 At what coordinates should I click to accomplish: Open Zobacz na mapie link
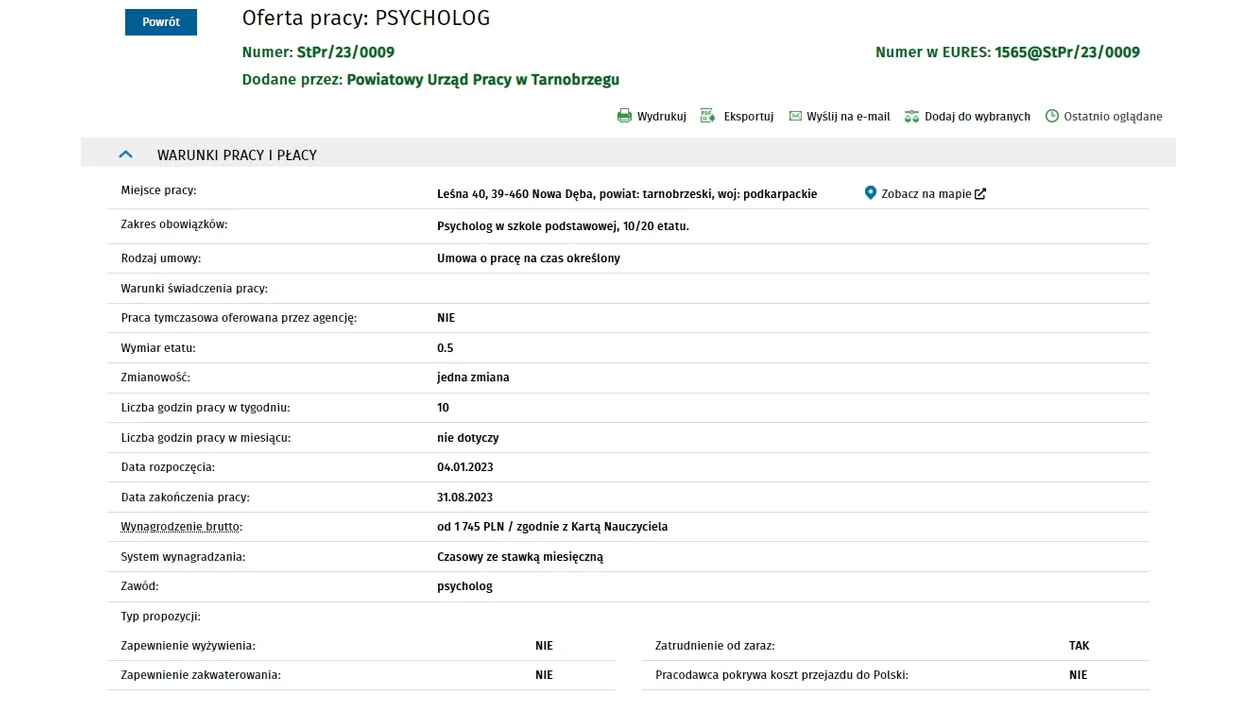click(x=926, y=194)
